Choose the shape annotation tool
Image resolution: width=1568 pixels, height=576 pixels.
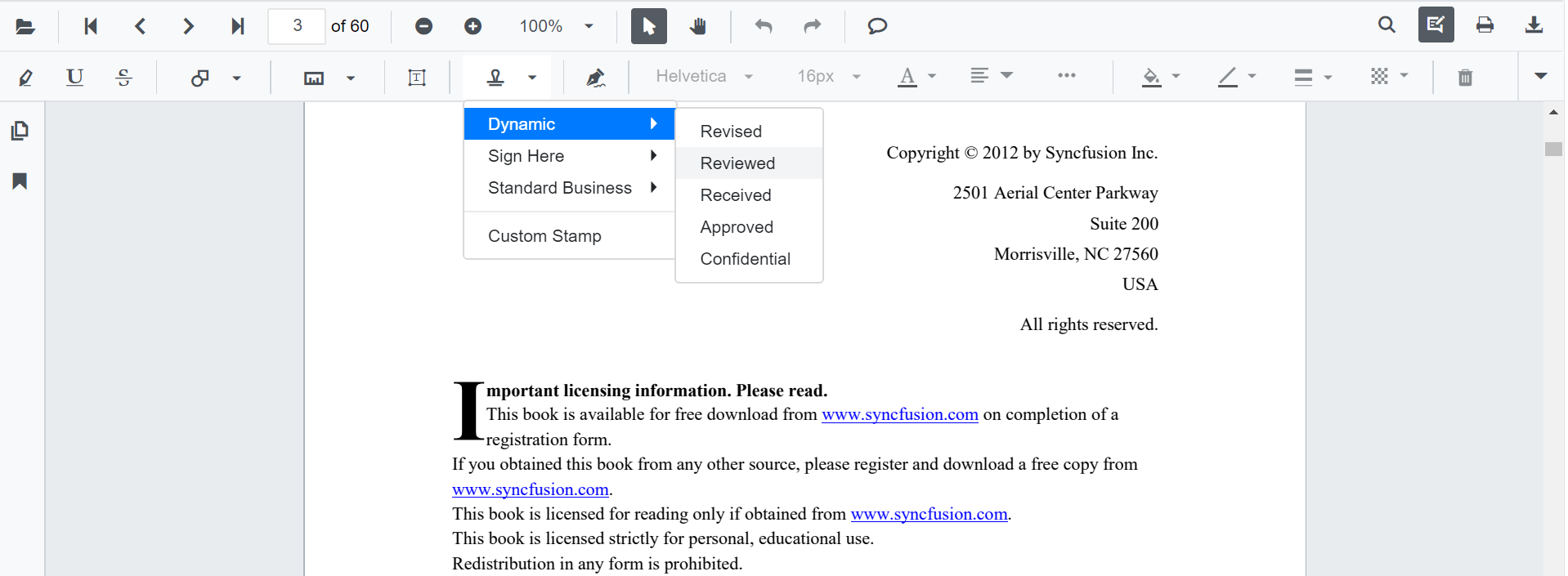(x=199, y=78)
